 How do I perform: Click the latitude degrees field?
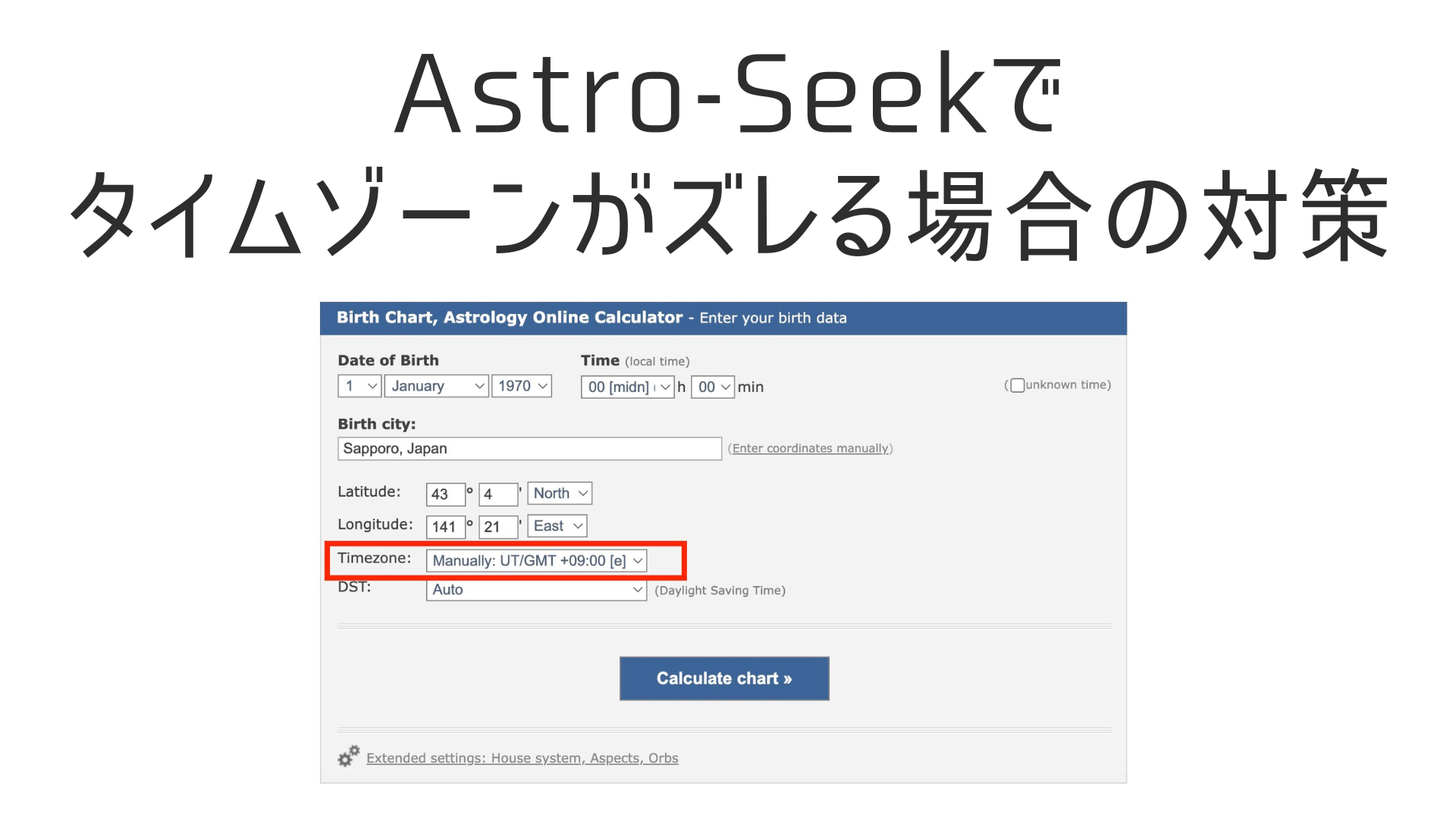coord(445,494)
